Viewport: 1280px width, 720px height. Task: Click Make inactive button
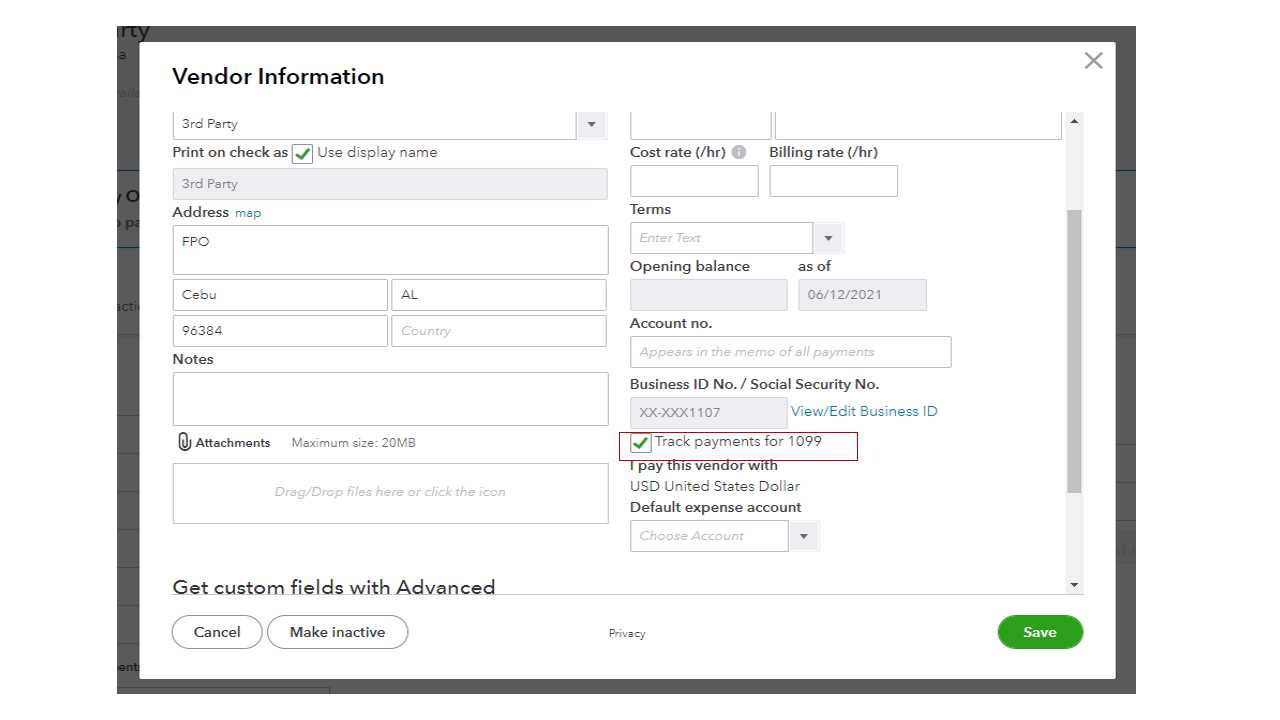click(x=337, y=632)
